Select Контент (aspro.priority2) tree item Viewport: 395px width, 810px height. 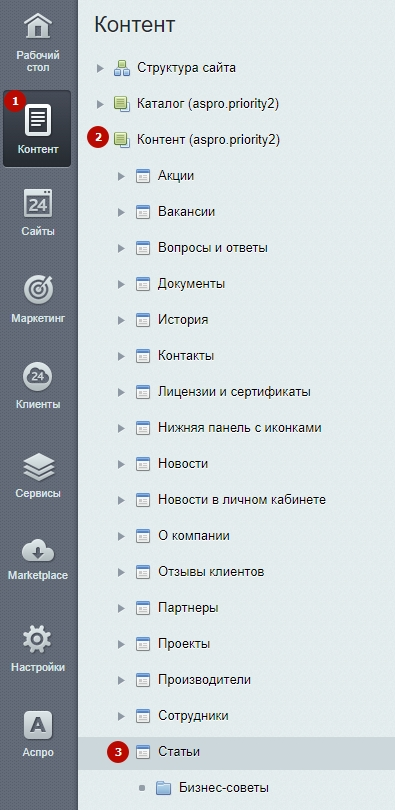point(208,139)
